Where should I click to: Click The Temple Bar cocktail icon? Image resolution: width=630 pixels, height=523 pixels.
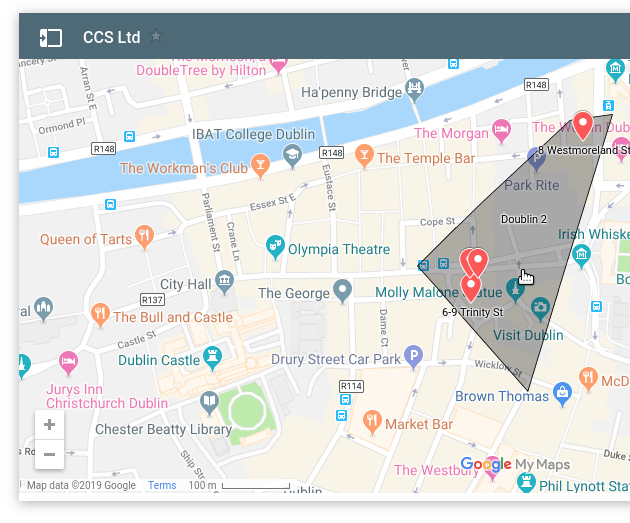point(364,156)
